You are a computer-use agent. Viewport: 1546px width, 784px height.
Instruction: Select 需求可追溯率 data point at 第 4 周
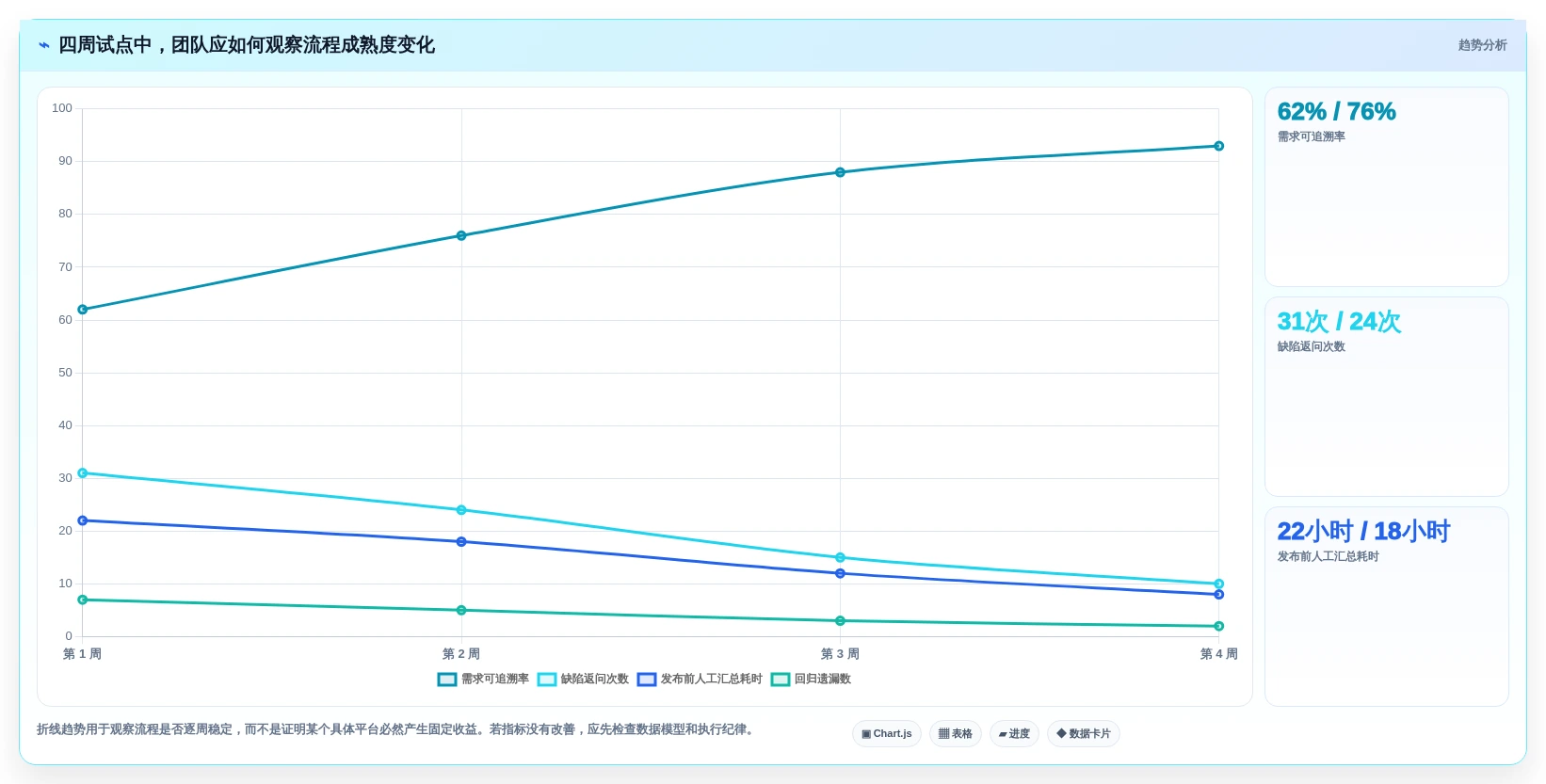tap(1219, 146)
